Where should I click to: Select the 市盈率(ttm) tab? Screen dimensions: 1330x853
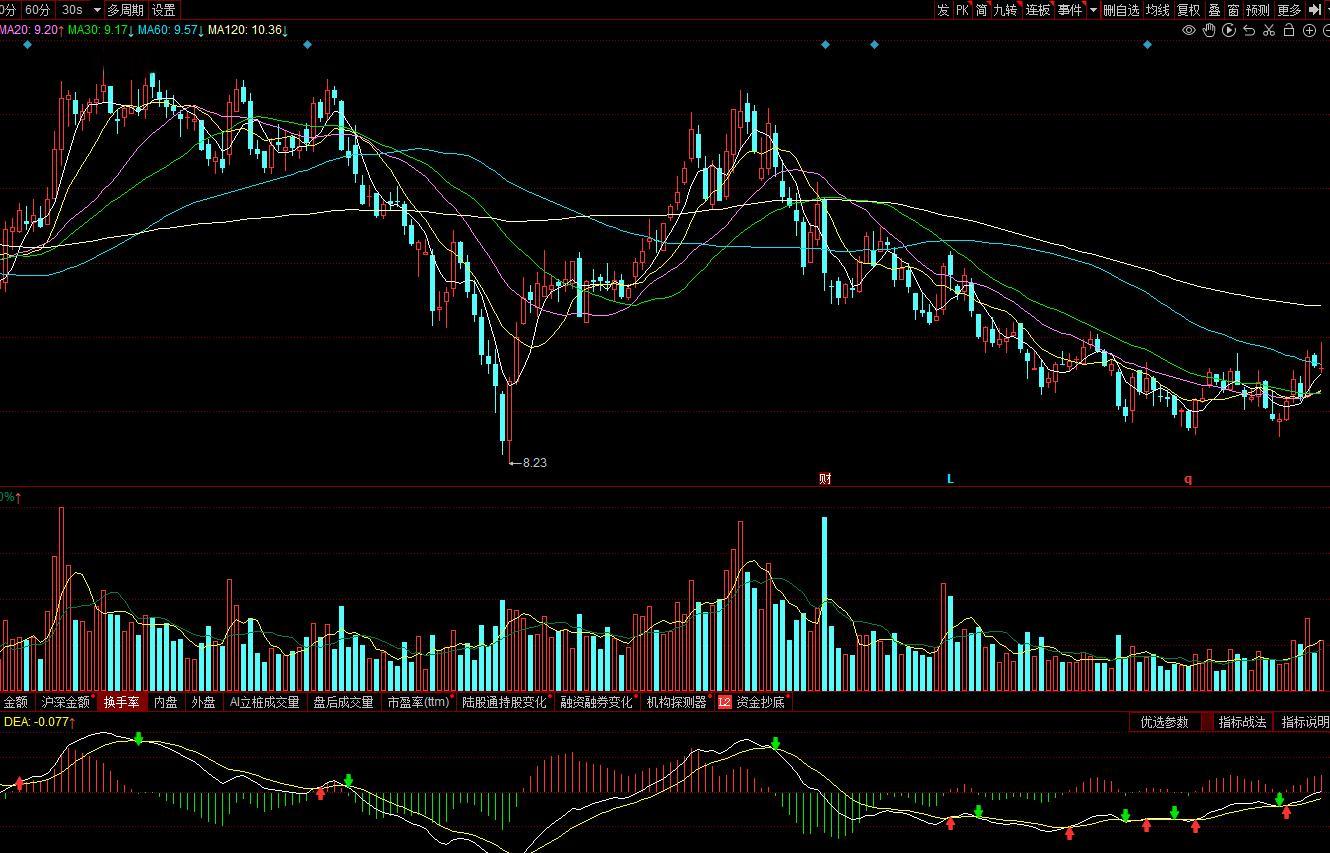(418, 702)
